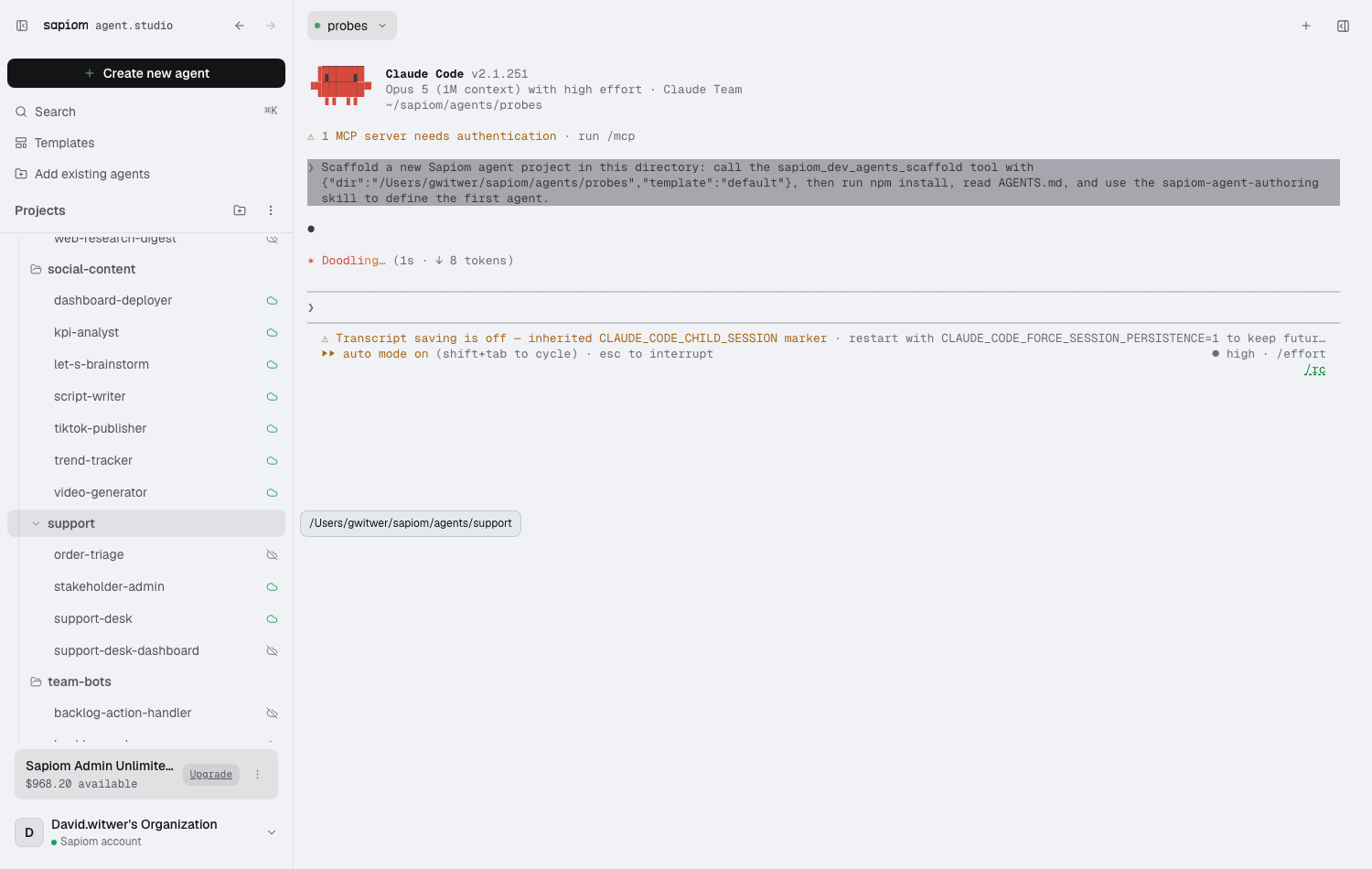The height and width of the screenshot is (869, 1372).
Task: Open the Search field
Action: tap(146, 112)
